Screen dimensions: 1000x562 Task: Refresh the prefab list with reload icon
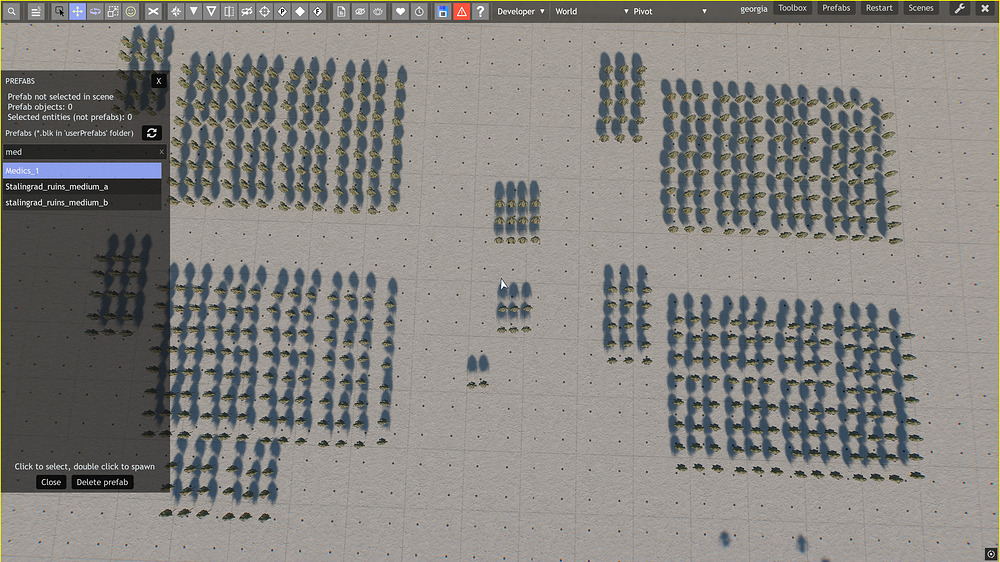coord(152,133)
